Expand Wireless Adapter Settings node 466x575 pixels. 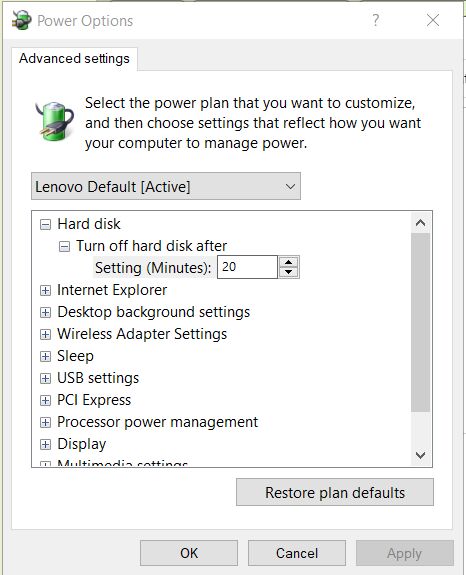pyautogui.click(x=45, y=334)
